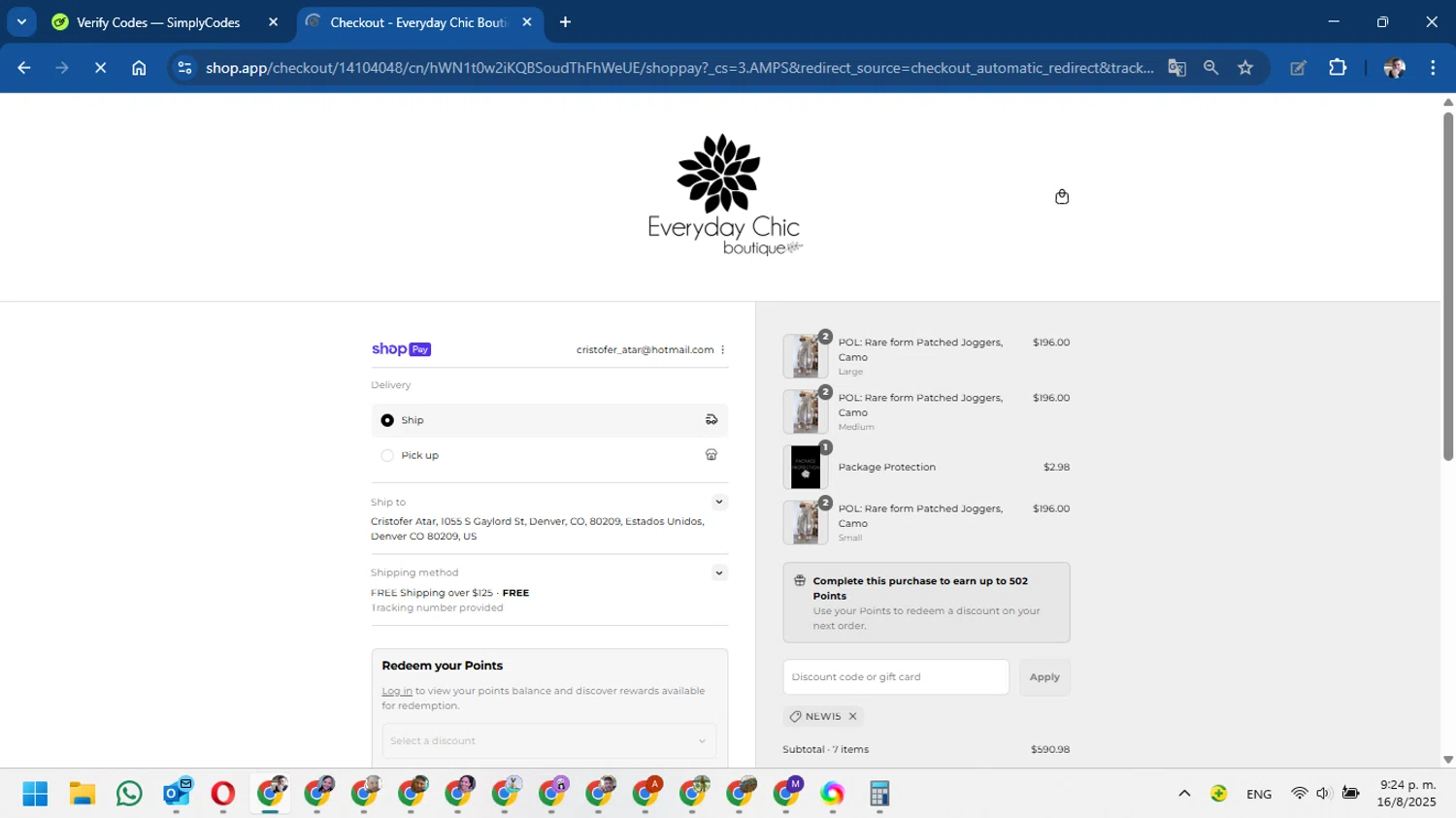1456x818 pixels.
Task: Open the cart bag icon
Action: point(1062,197)
